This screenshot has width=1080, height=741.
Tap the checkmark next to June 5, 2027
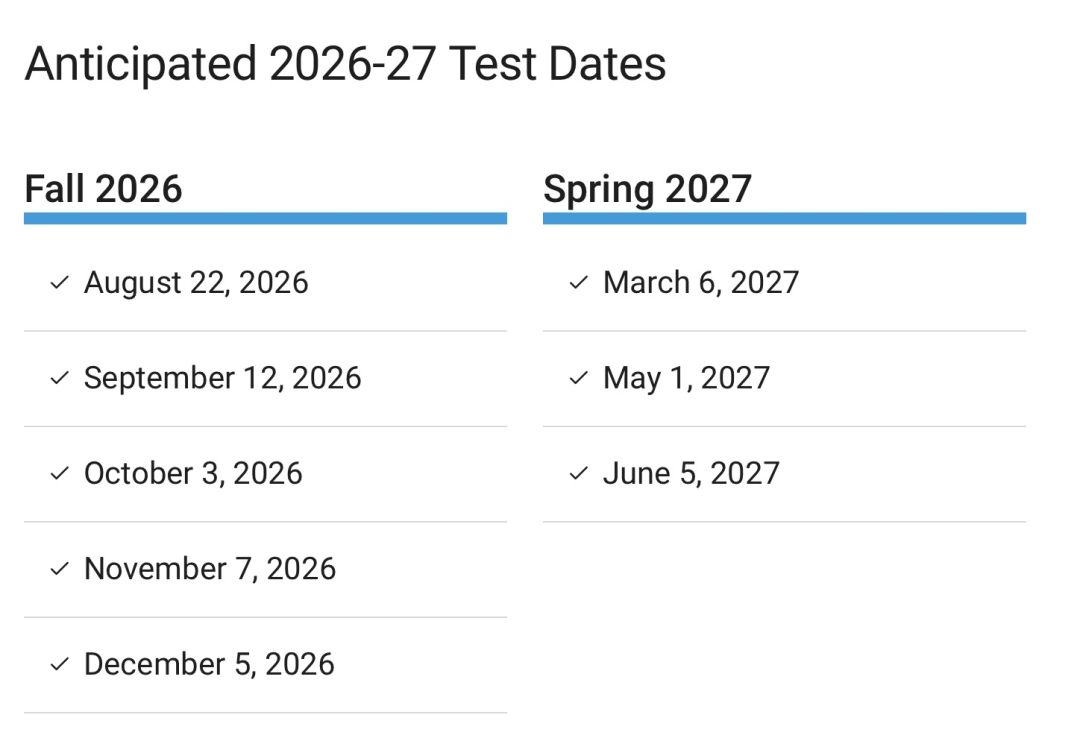point(578,473)
